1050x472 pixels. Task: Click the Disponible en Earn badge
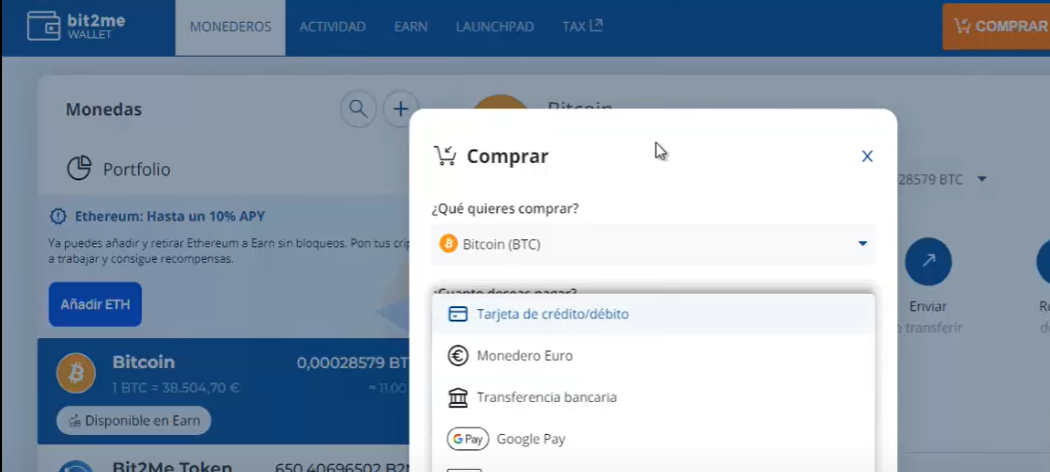point(133,421)
